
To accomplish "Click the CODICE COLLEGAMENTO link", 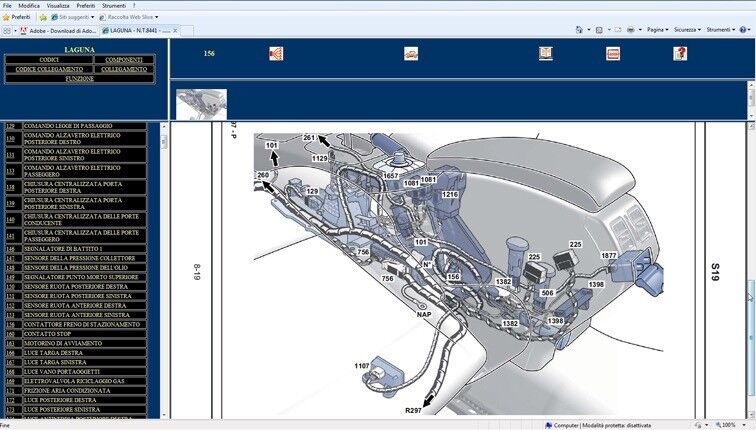I will [x=50, y=69].
